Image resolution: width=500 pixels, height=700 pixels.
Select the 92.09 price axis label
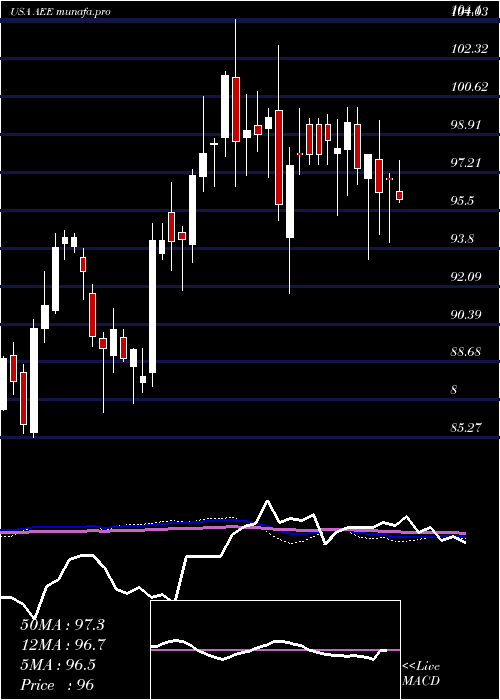click(x=466, y=277)
